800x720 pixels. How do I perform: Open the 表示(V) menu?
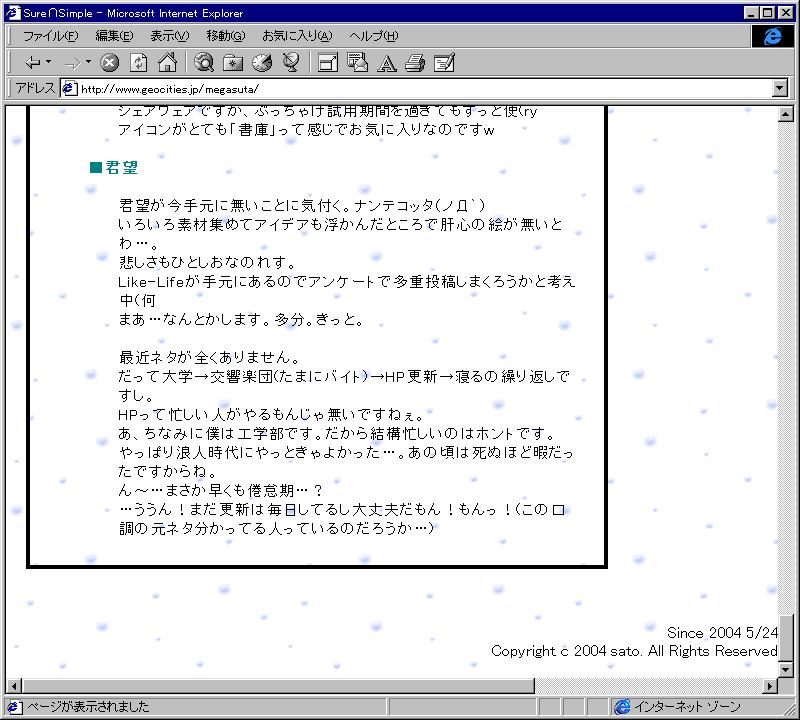(x=169, y=36)
